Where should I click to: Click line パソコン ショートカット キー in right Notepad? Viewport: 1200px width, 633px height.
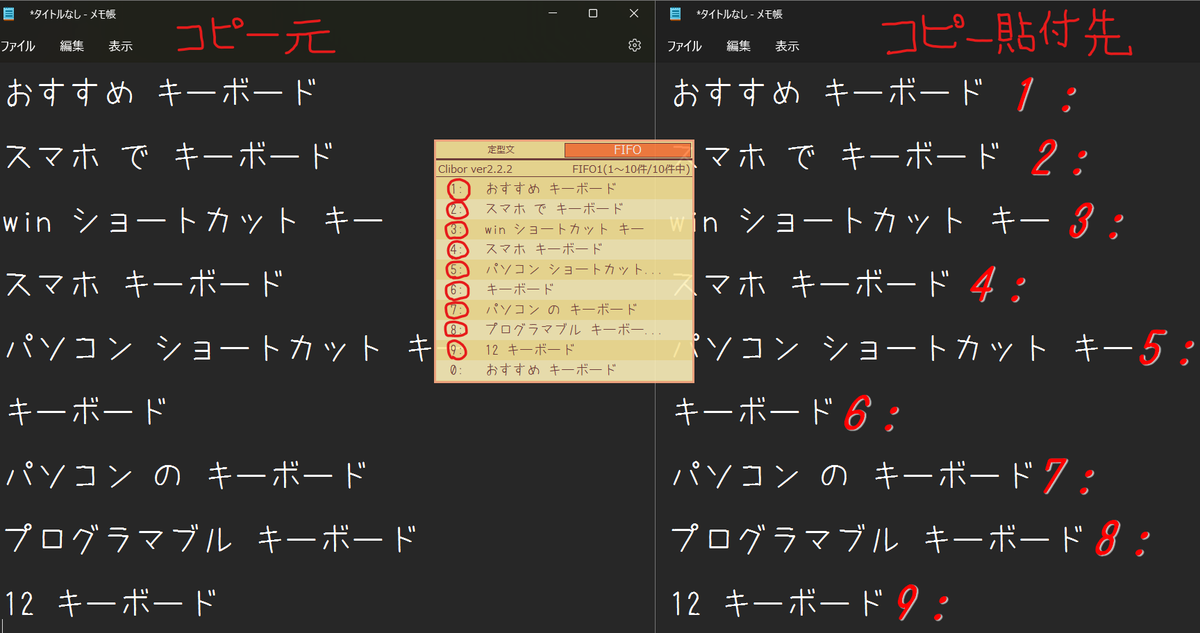(x=903, y=348)
